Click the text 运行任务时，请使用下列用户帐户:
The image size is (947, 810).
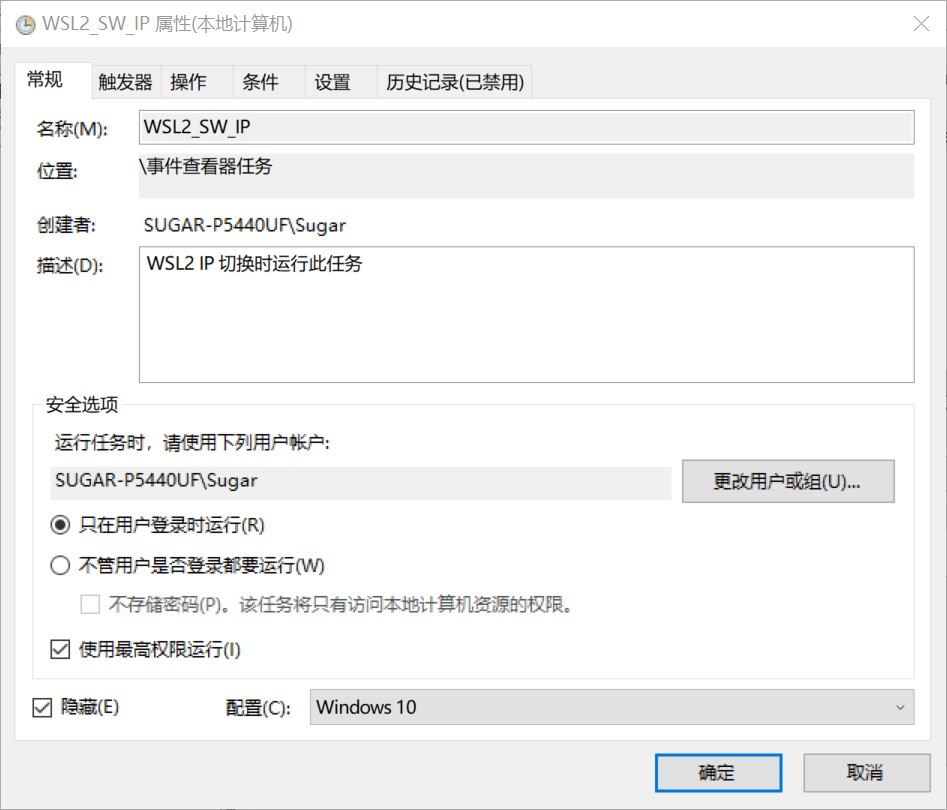click(192, 443)
